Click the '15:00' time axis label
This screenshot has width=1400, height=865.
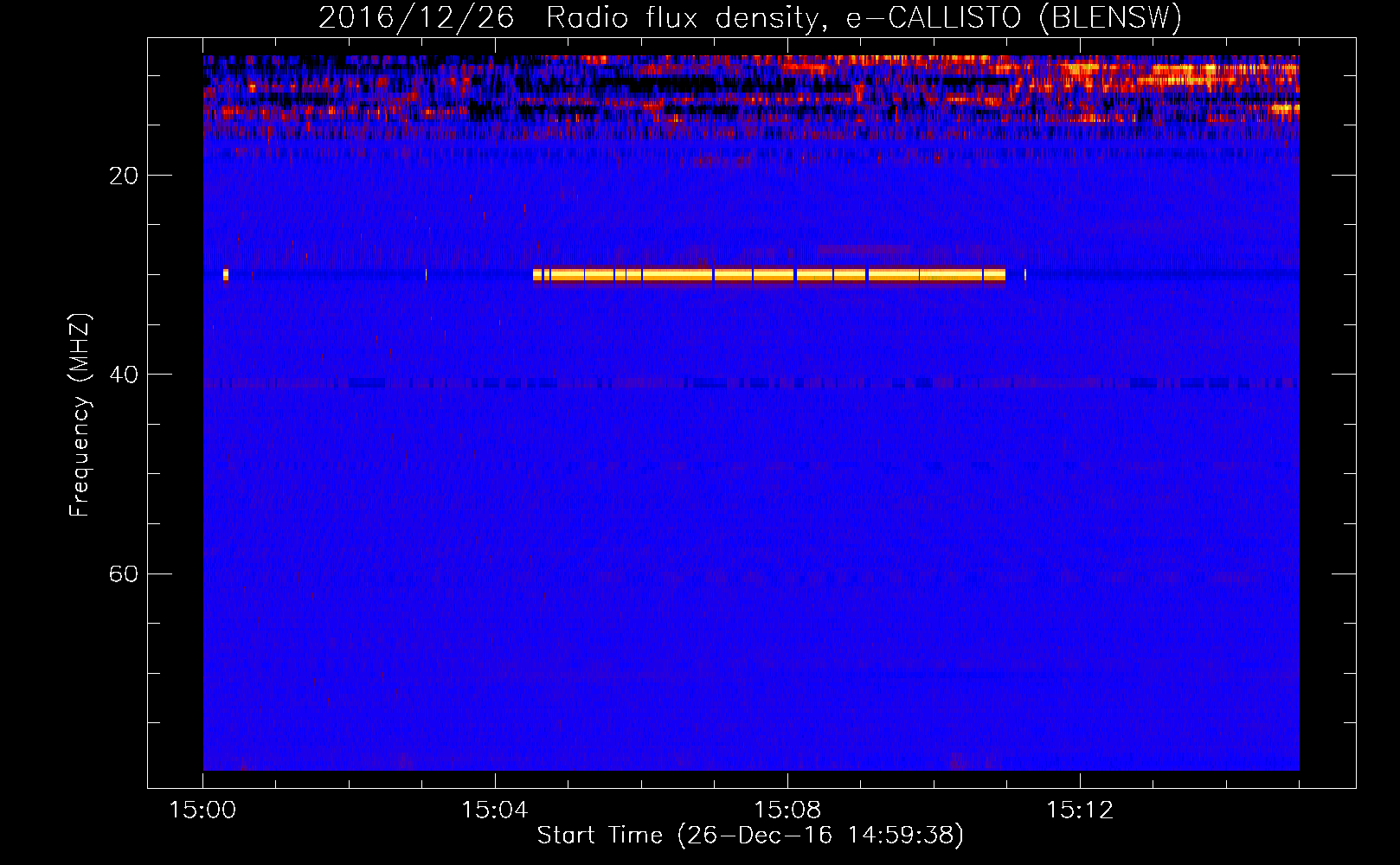[x=202, y=811]
